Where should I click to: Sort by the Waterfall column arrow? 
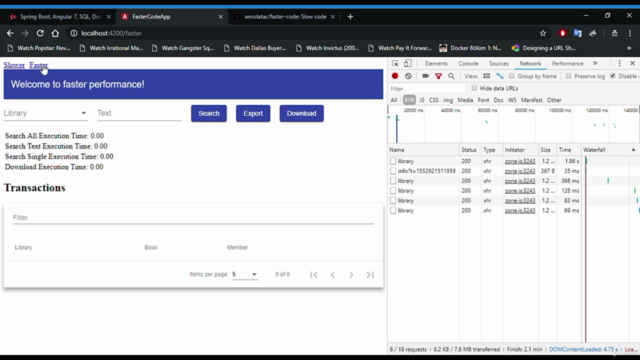633,150
